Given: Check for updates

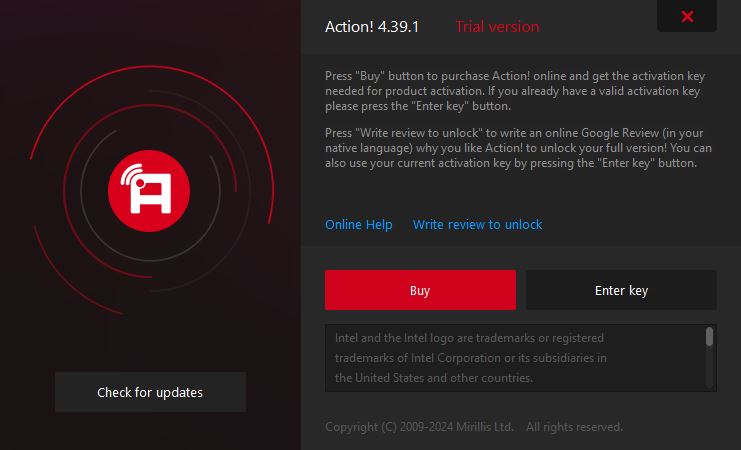Looking at the screenshot, I should (x=150, y=392).
